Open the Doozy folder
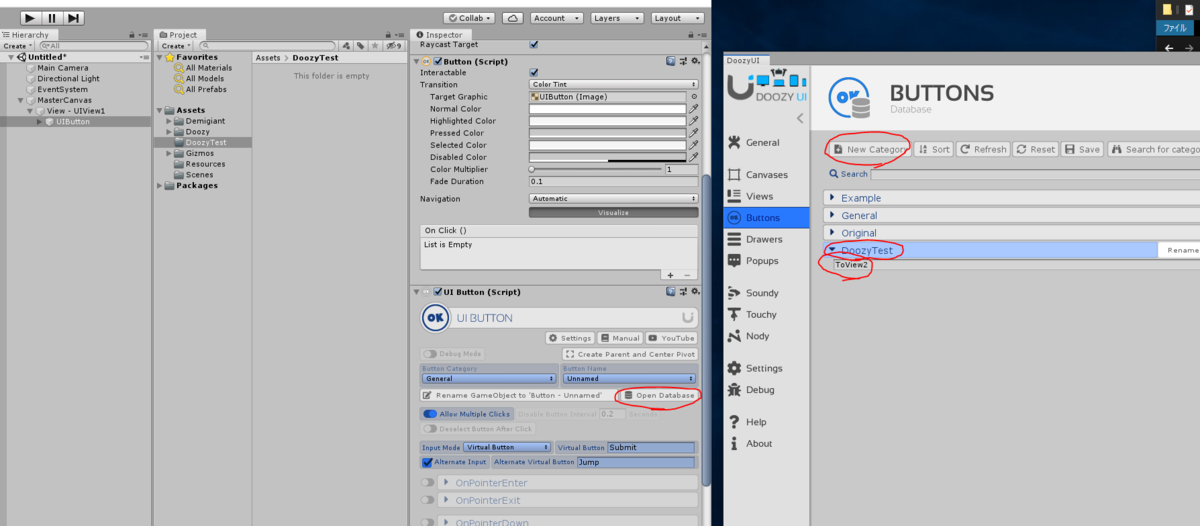The height and width of the screenshot is (526, 1200). pos(197,132)
